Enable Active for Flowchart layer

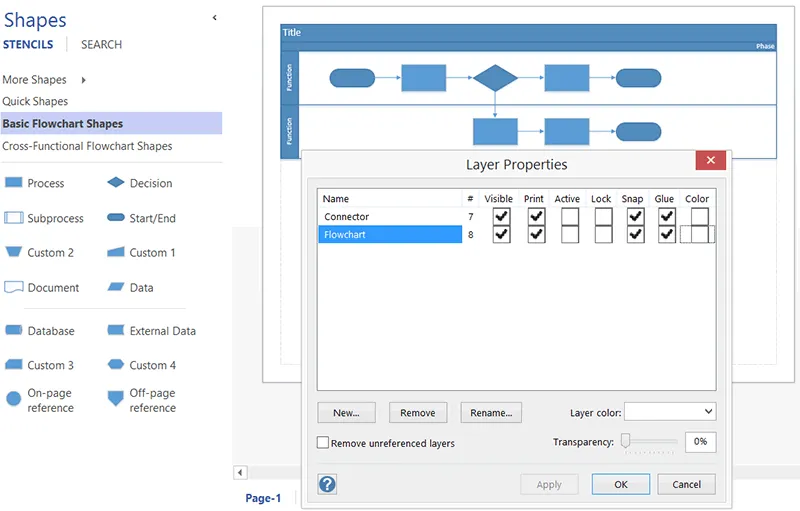(x=570, y=235)
